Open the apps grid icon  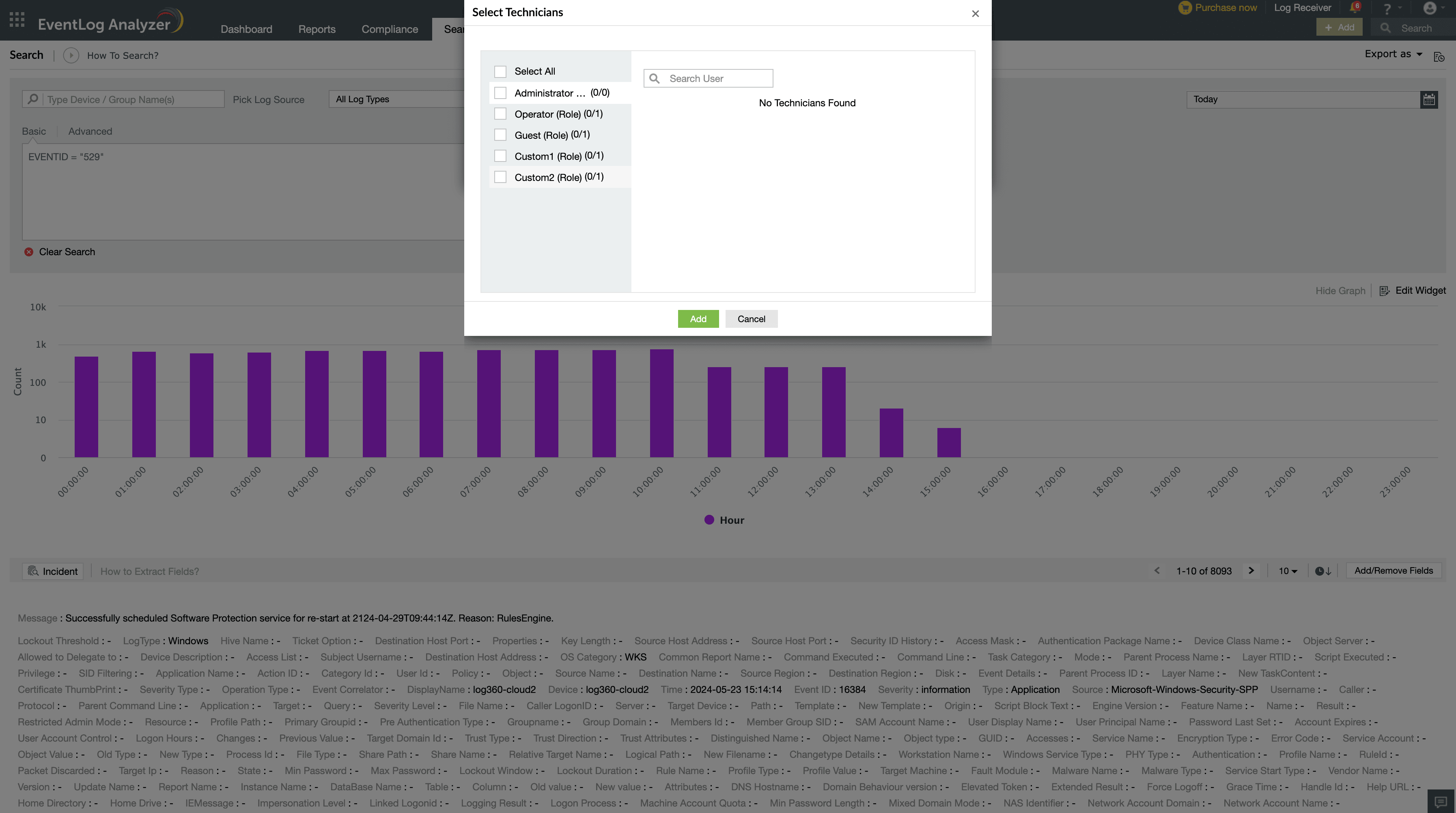pos(17,20)
